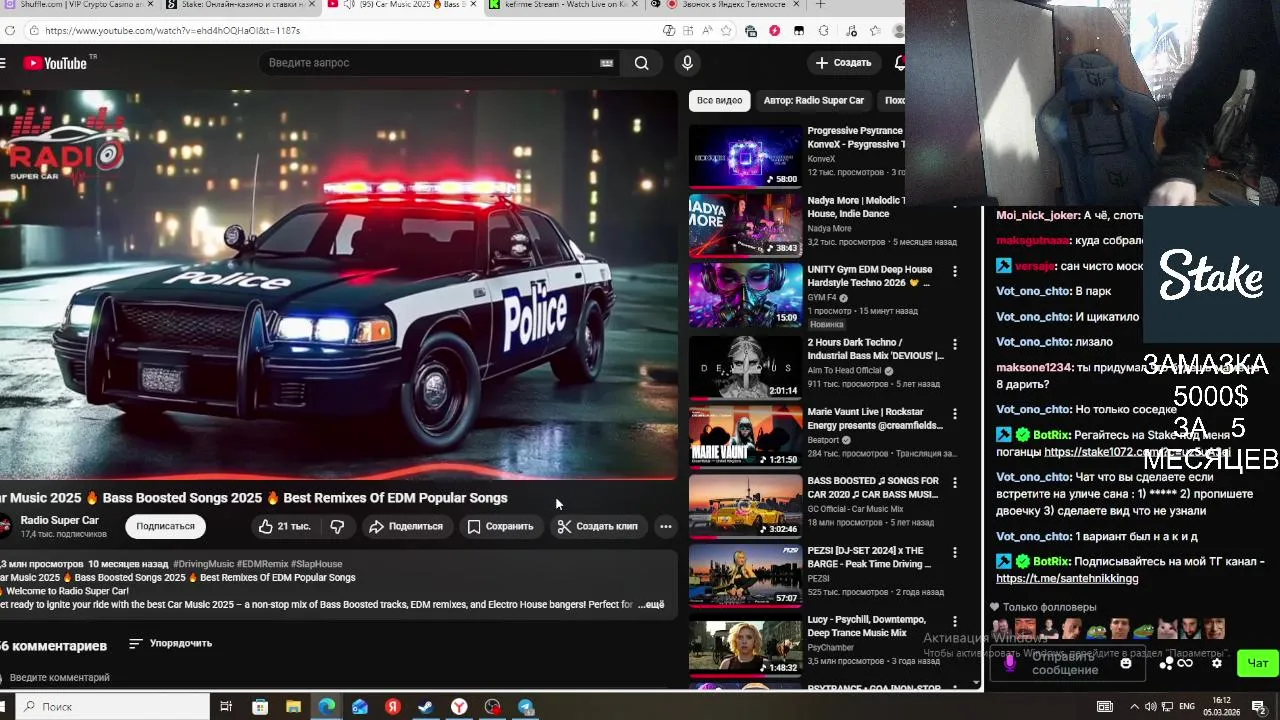Activate voice search microphone on YouTube
This screenshot has height=720, width=1280.
687,63
